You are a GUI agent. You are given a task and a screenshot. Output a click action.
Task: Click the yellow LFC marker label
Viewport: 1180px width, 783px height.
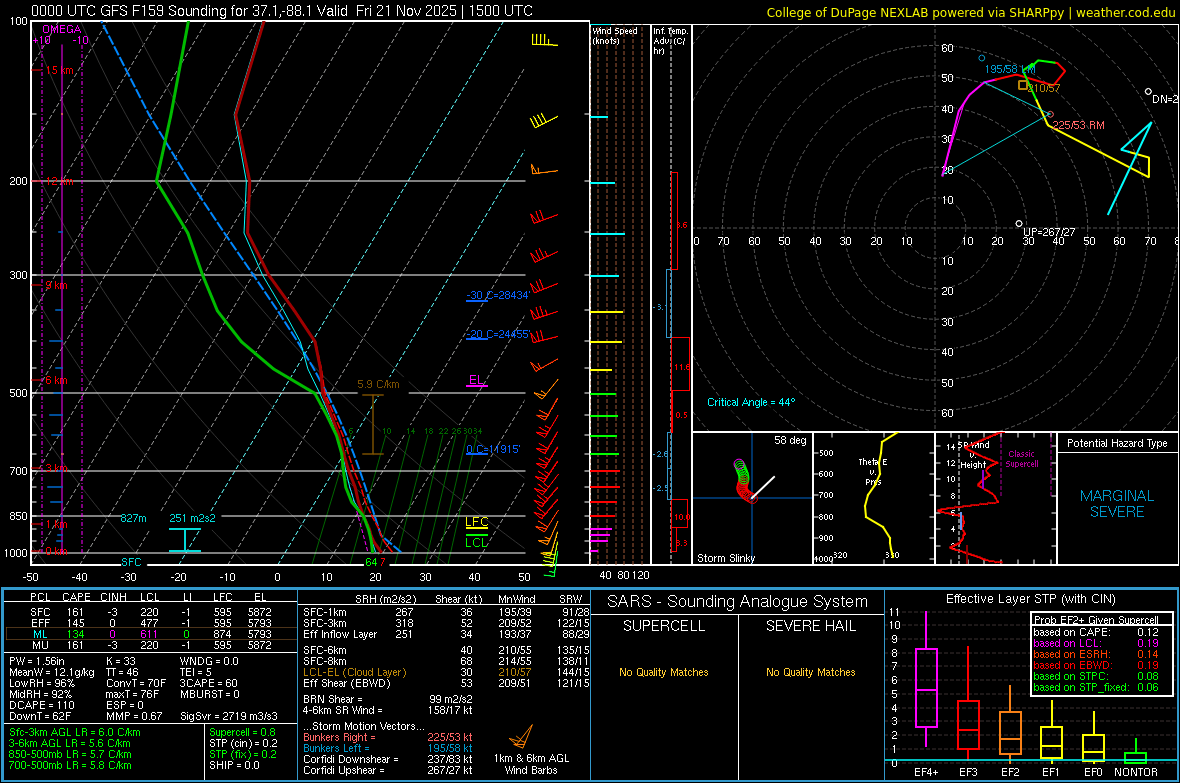click(x=476, y=522)
